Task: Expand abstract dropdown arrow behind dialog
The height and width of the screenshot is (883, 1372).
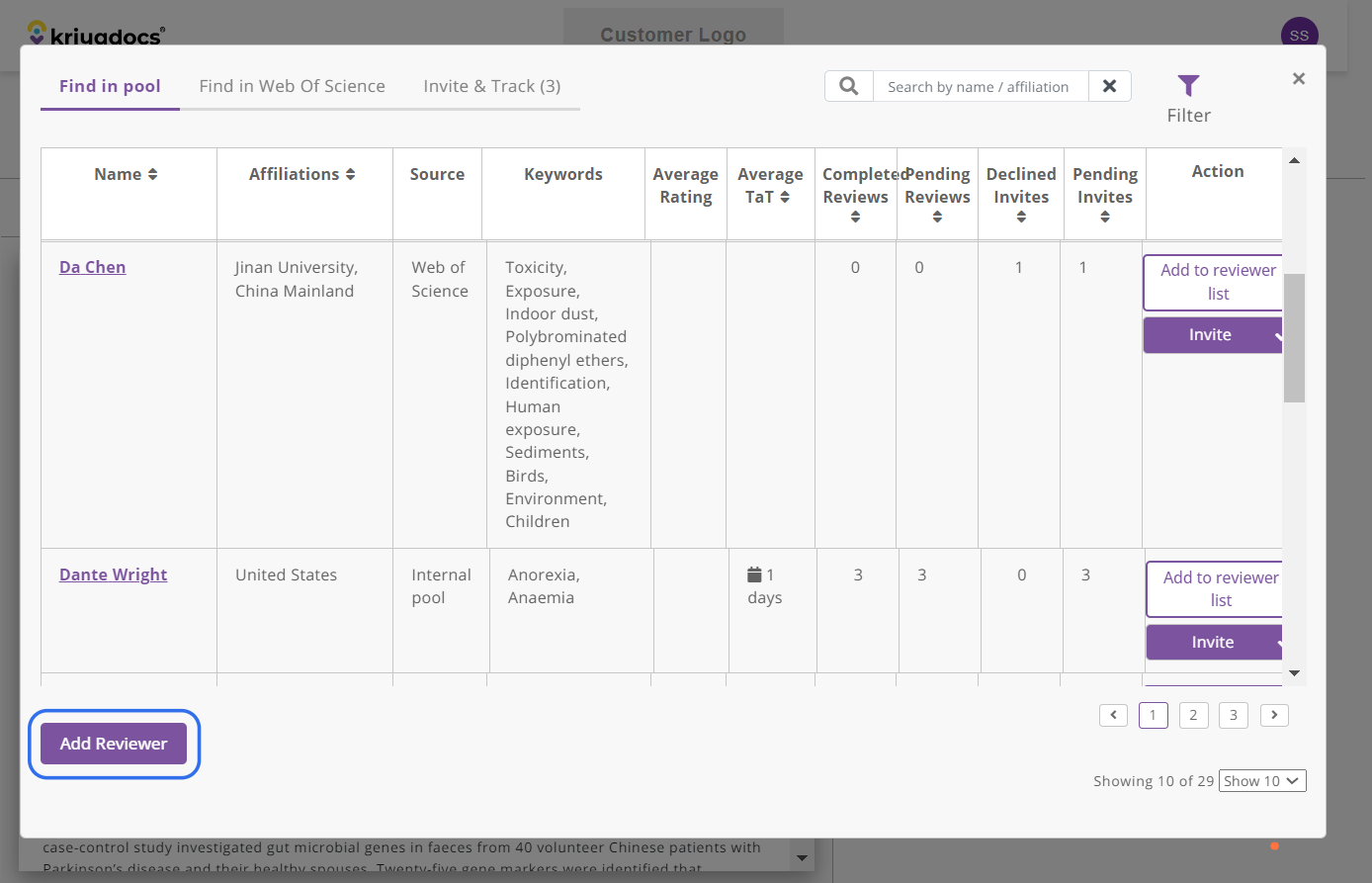Action: click(802, 857)
